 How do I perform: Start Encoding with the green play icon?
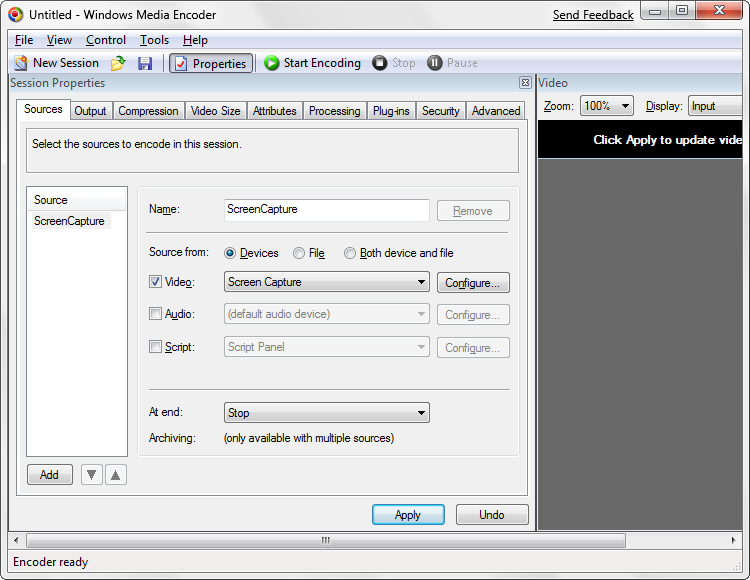point(272,63)
